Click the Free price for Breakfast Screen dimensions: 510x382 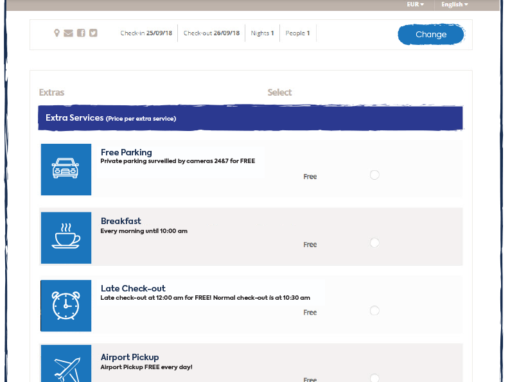[310, 245]
